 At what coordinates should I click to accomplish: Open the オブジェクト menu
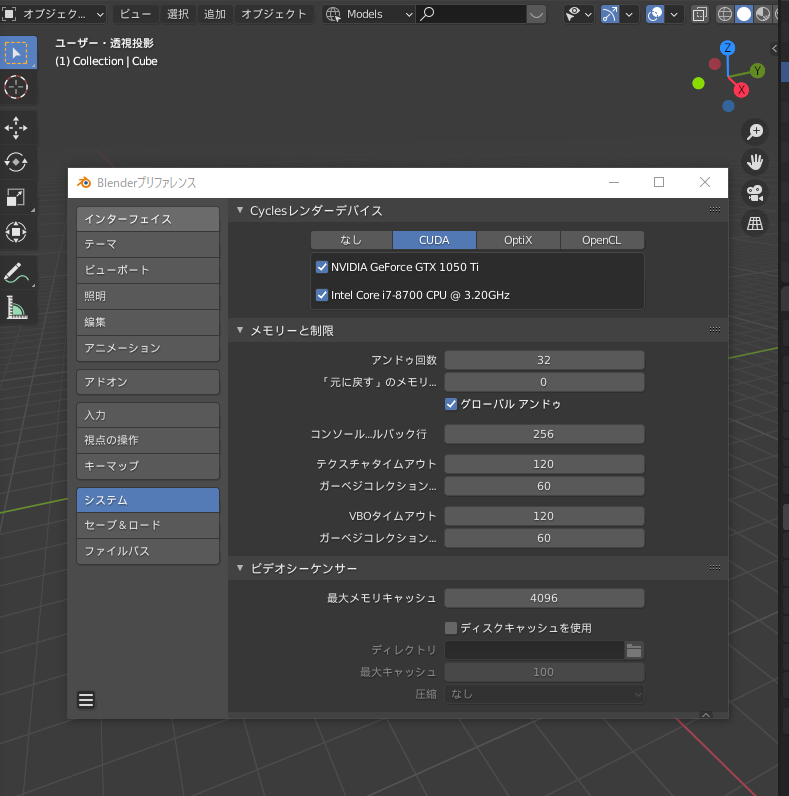click(274, 14)
